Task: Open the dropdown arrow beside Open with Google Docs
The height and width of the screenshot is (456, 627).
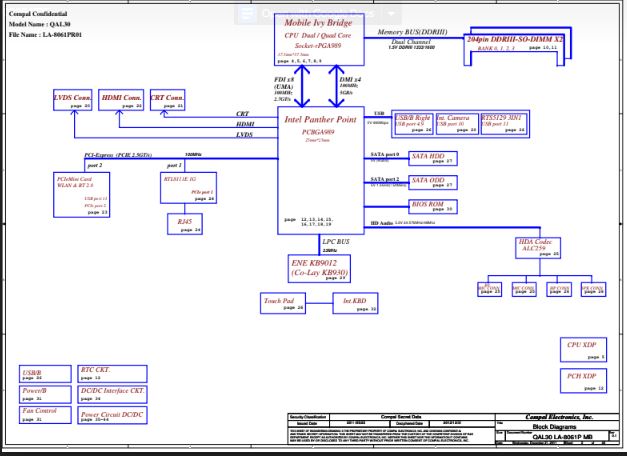Action: click(391, 14)
